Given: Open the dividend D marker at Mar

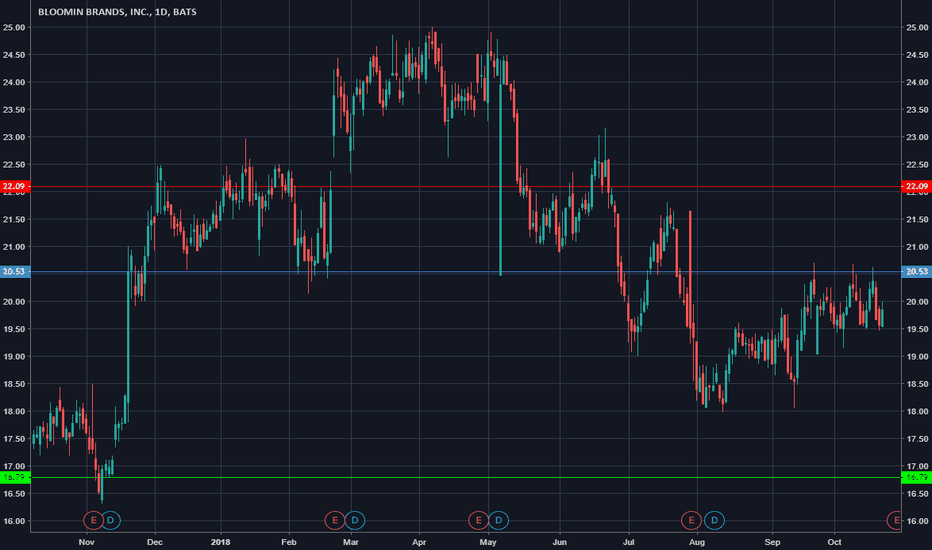Looking at the screenshot, I should pos(355,520).
